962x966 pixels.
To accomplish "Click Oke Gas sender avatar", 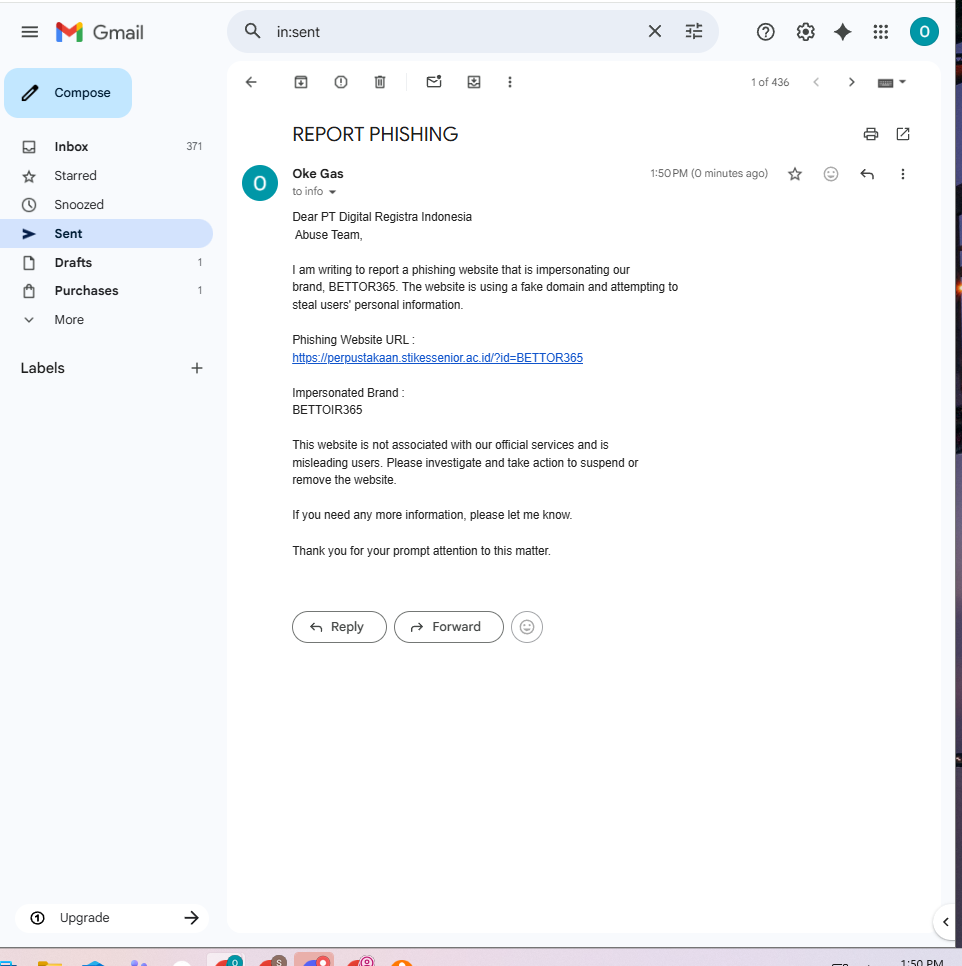I will click(260, 183).
